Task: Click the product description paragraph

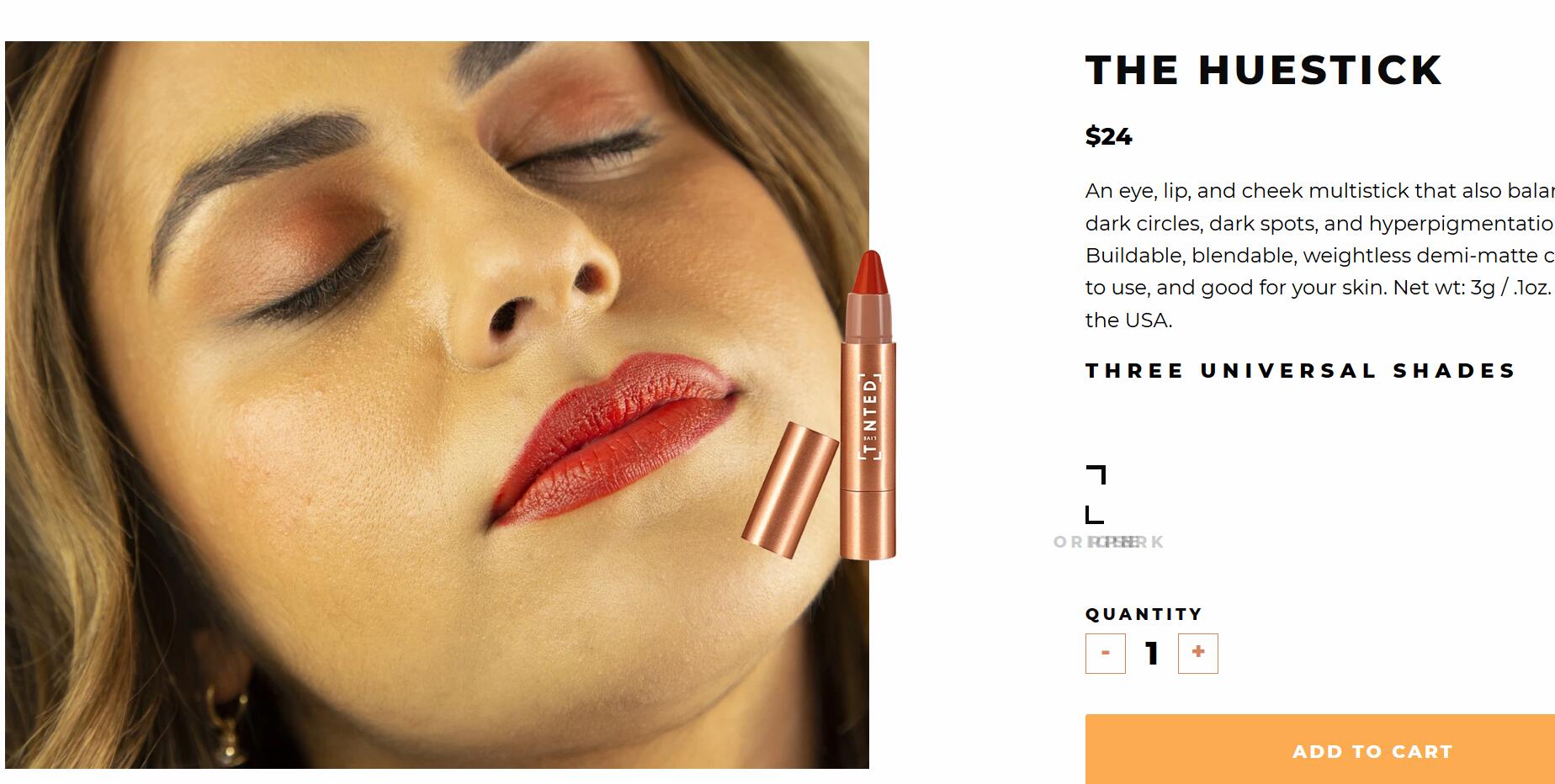Action: pos(1320,255)
